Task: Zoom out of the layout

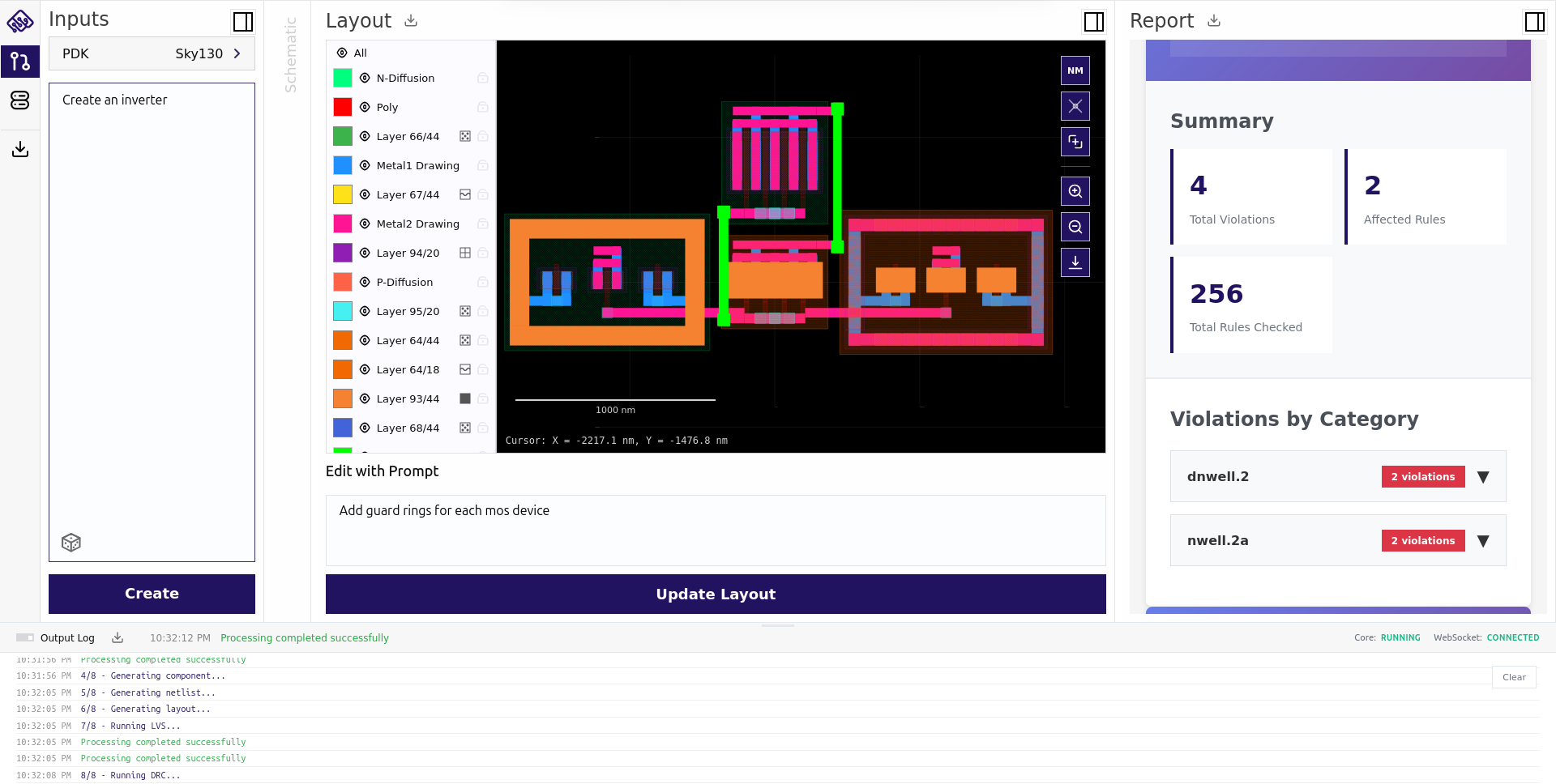Action: point(1075,227)
